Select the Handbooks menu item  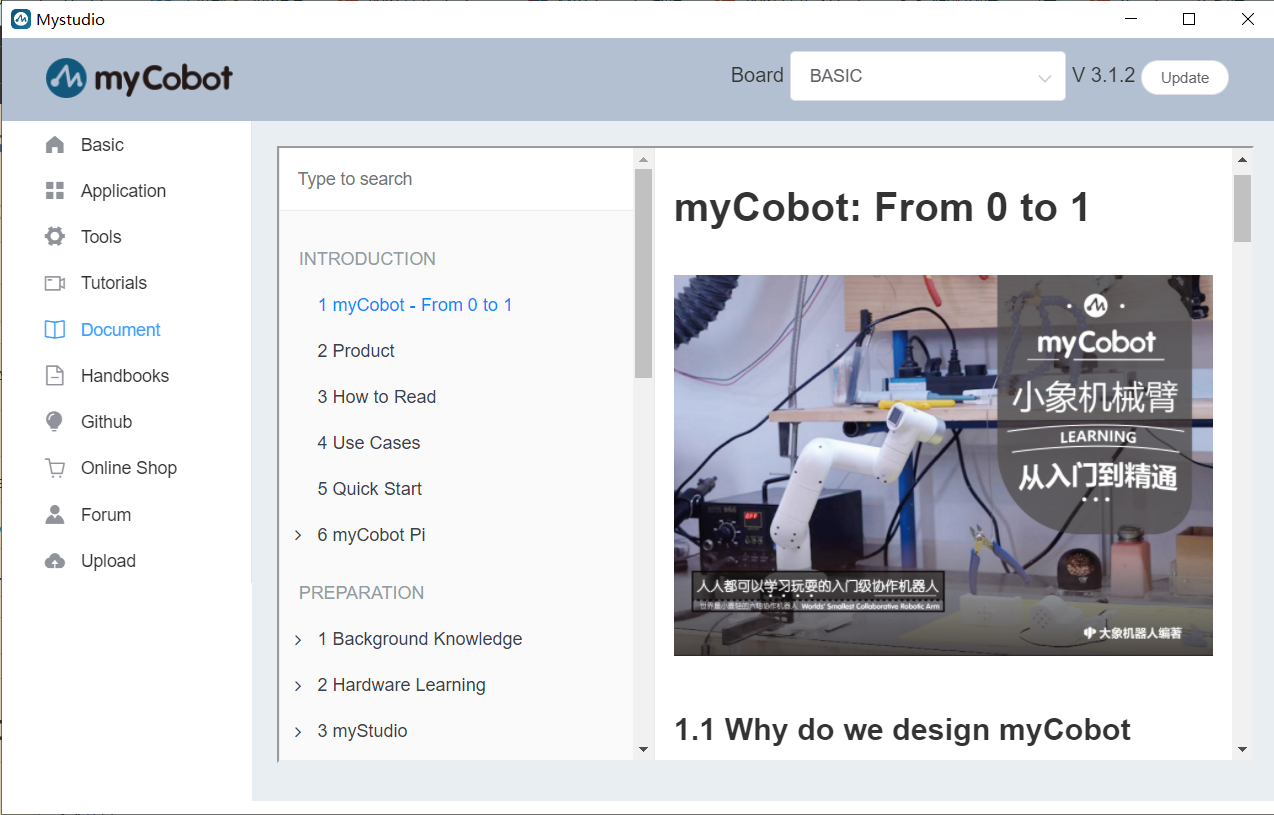point(126,376)
